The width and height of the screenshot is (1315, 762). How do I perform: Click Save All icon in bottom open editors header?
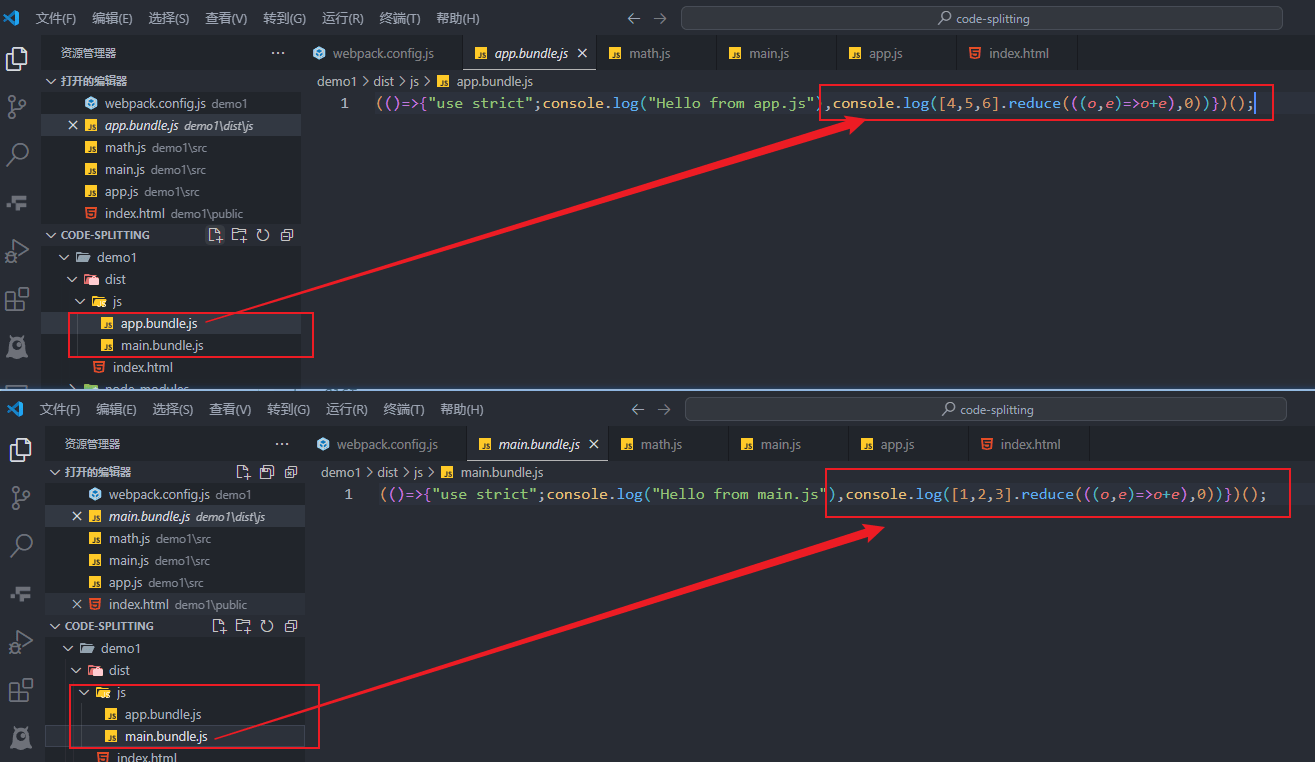pos(267,472)
